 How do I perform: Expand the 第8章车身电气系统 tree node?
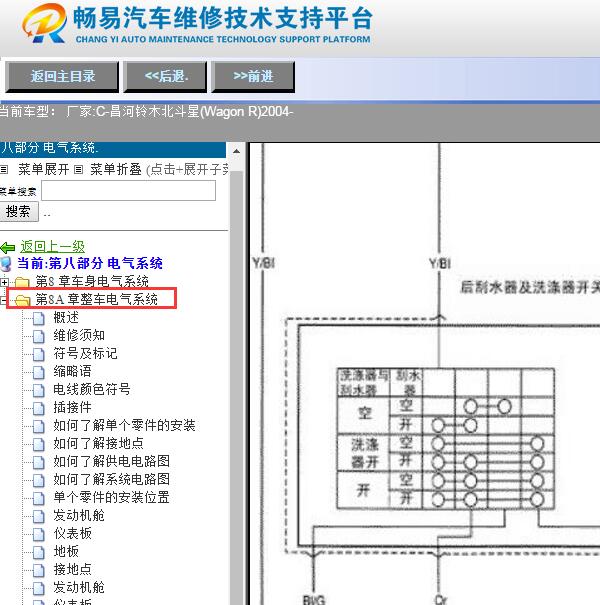click(x=4, y=282)
